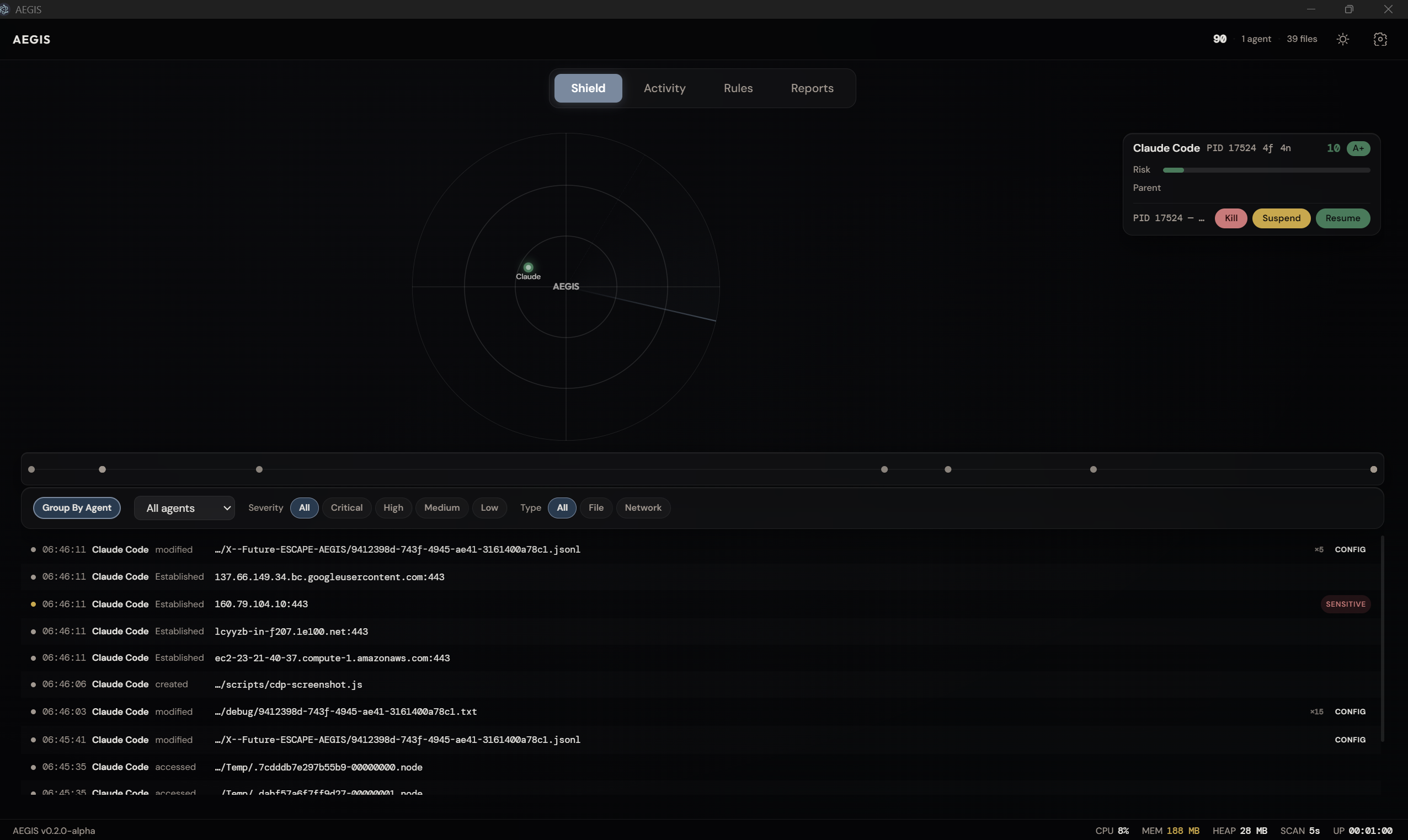
Task: Click the MEM 188 MB status entry
Action: 1170,831
